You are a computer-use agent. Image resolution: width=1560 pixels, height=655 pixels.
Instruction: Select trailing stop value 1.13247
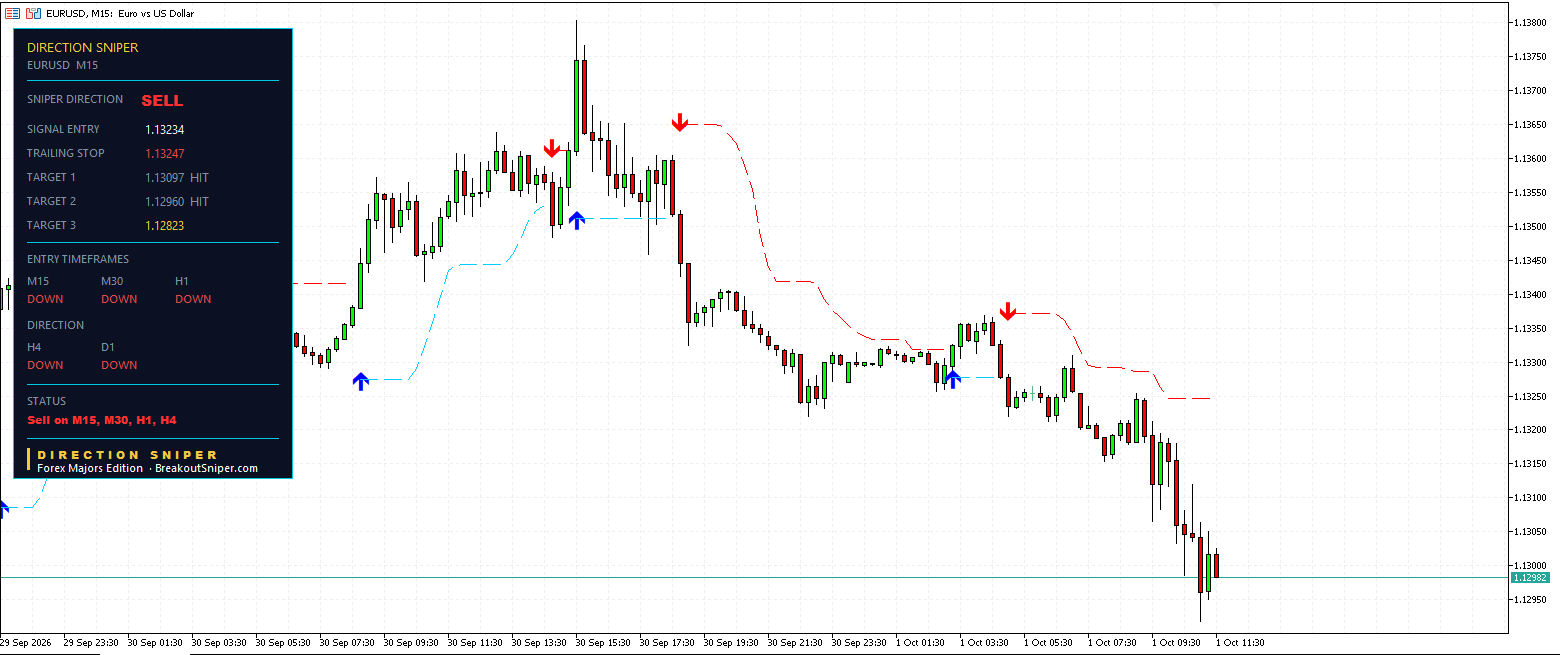point(165,153)
